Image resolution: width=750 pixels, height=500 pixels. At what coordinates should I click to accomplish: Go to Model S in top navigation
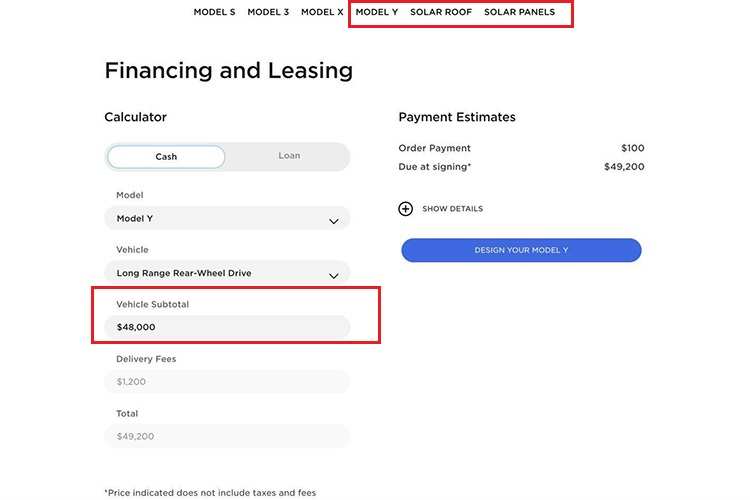[214, 13]
